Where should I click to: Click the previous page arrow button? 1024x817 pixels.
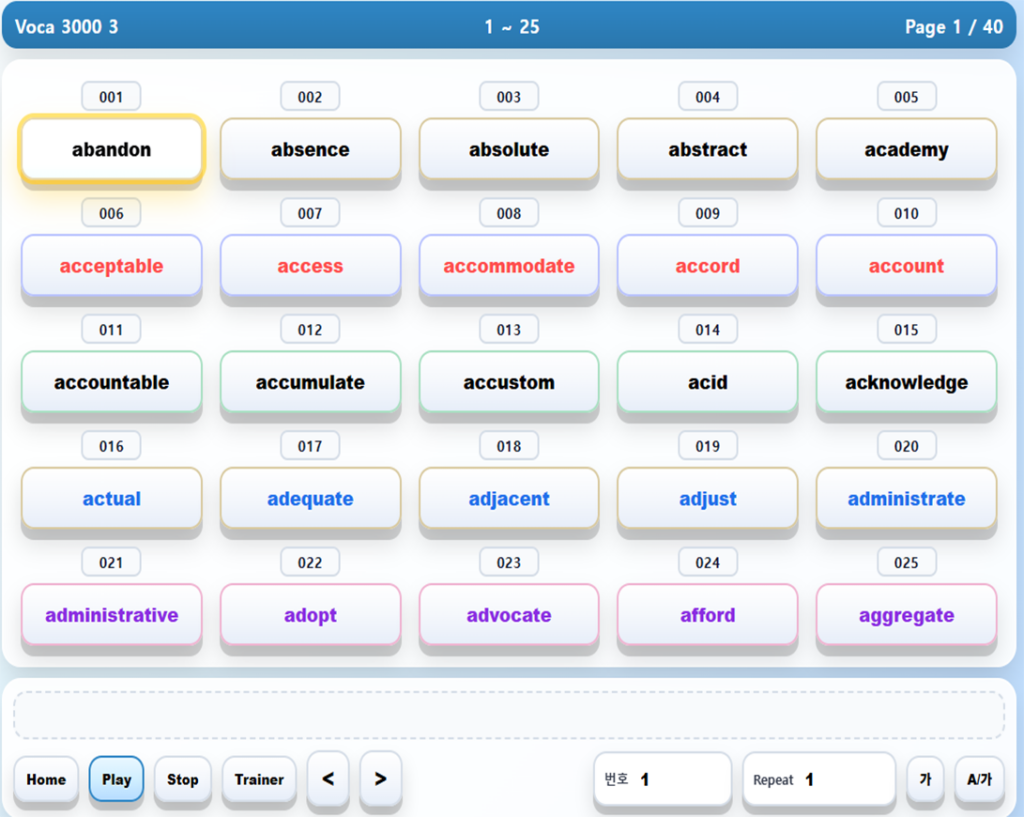click(x=328, y=779)
